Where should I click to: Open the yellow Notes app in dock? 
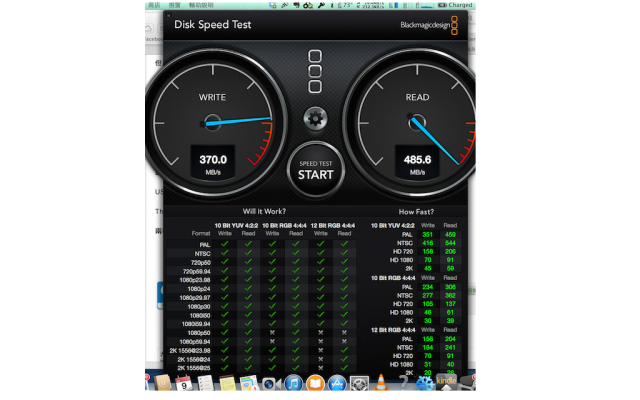click(x=227, y=383)
